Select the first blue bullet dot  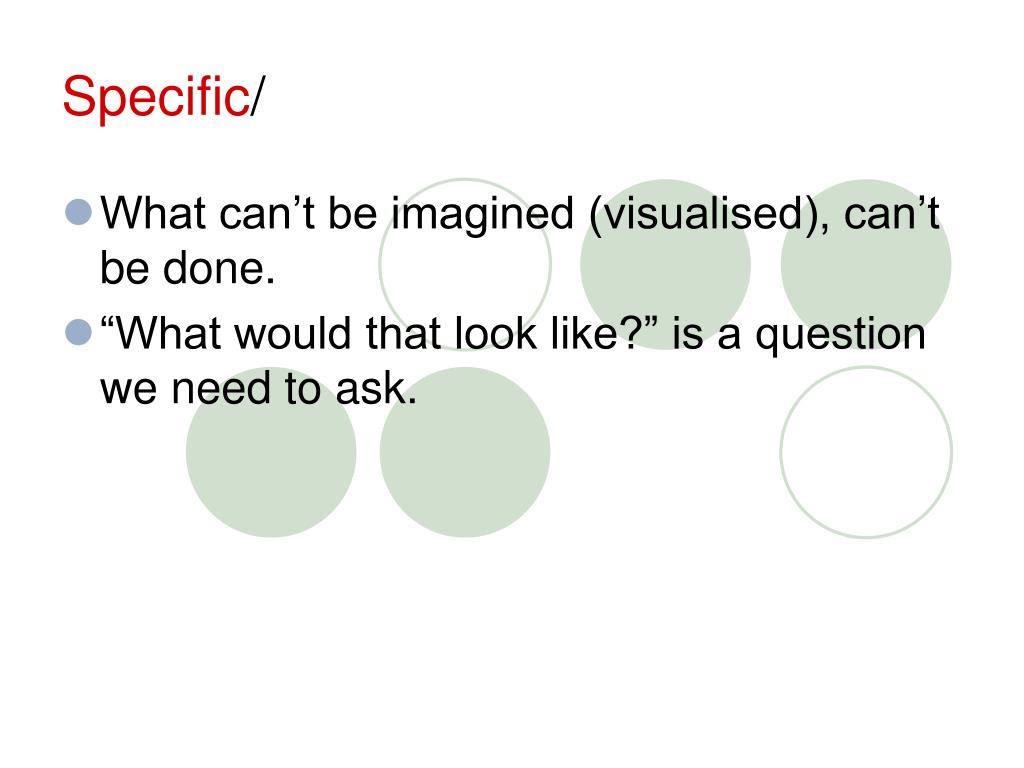pyautogui.click(x=79, y=212)
